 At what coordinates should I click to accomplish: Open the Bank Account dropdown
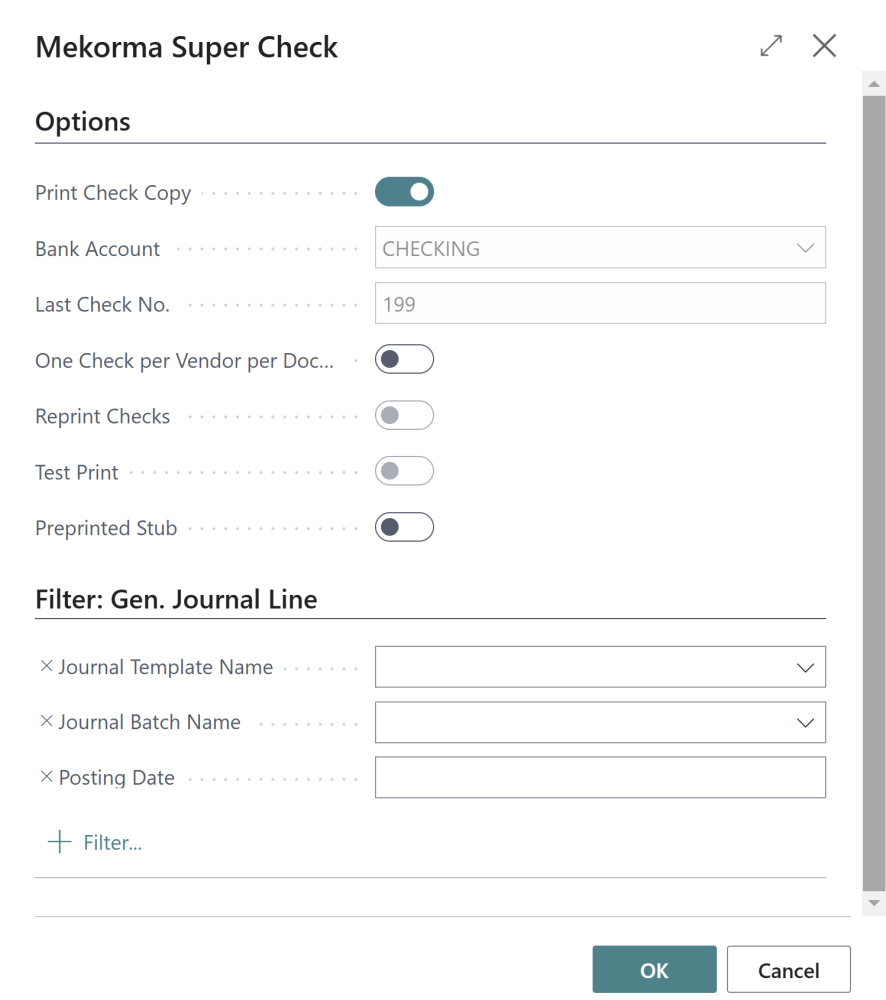point(806,247)
